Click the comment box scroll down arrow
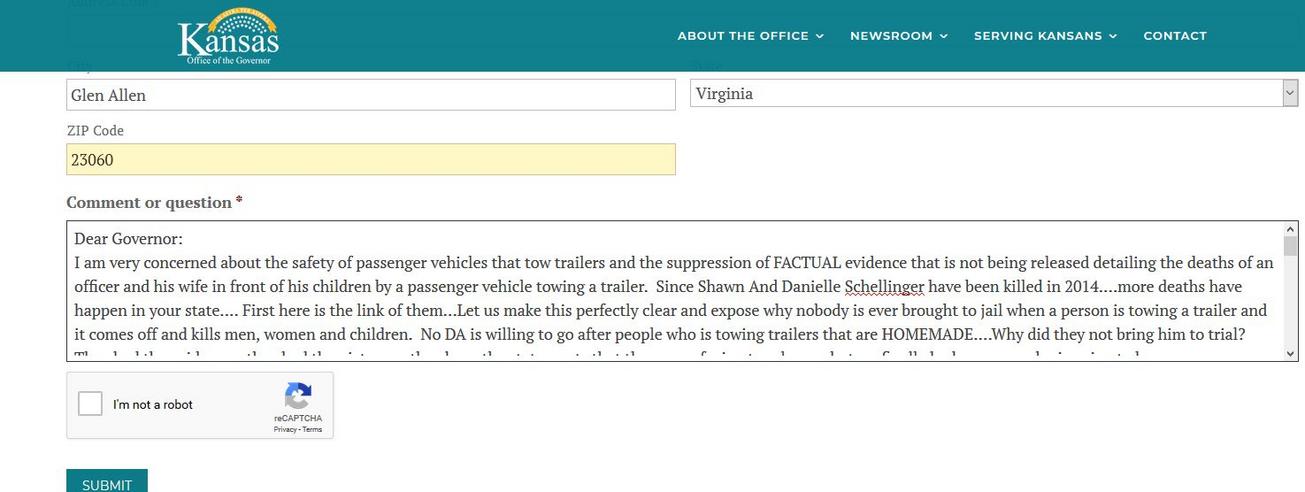This screenshot has width=1305, height=492. [1290, 353]
